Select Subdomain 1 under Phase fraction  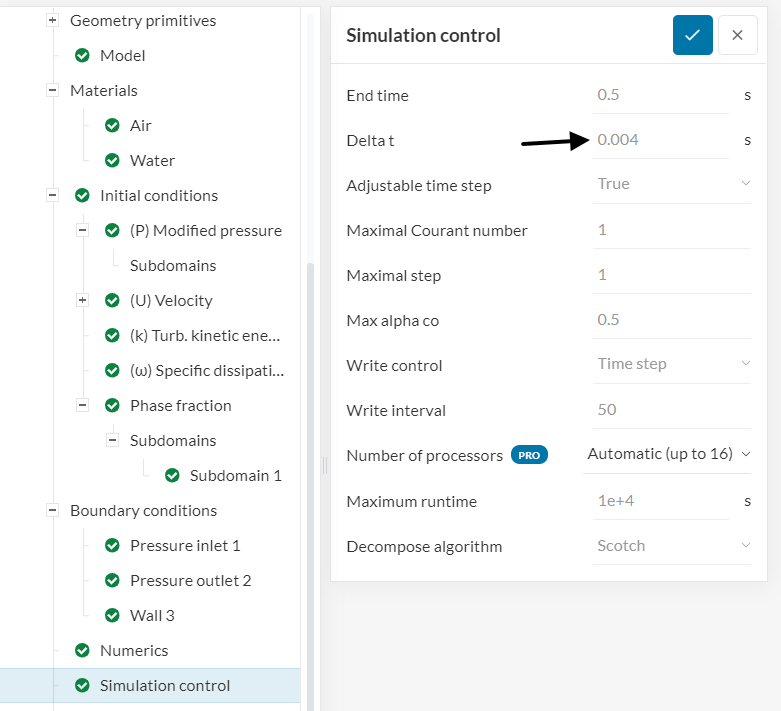(x=235, y=476)
